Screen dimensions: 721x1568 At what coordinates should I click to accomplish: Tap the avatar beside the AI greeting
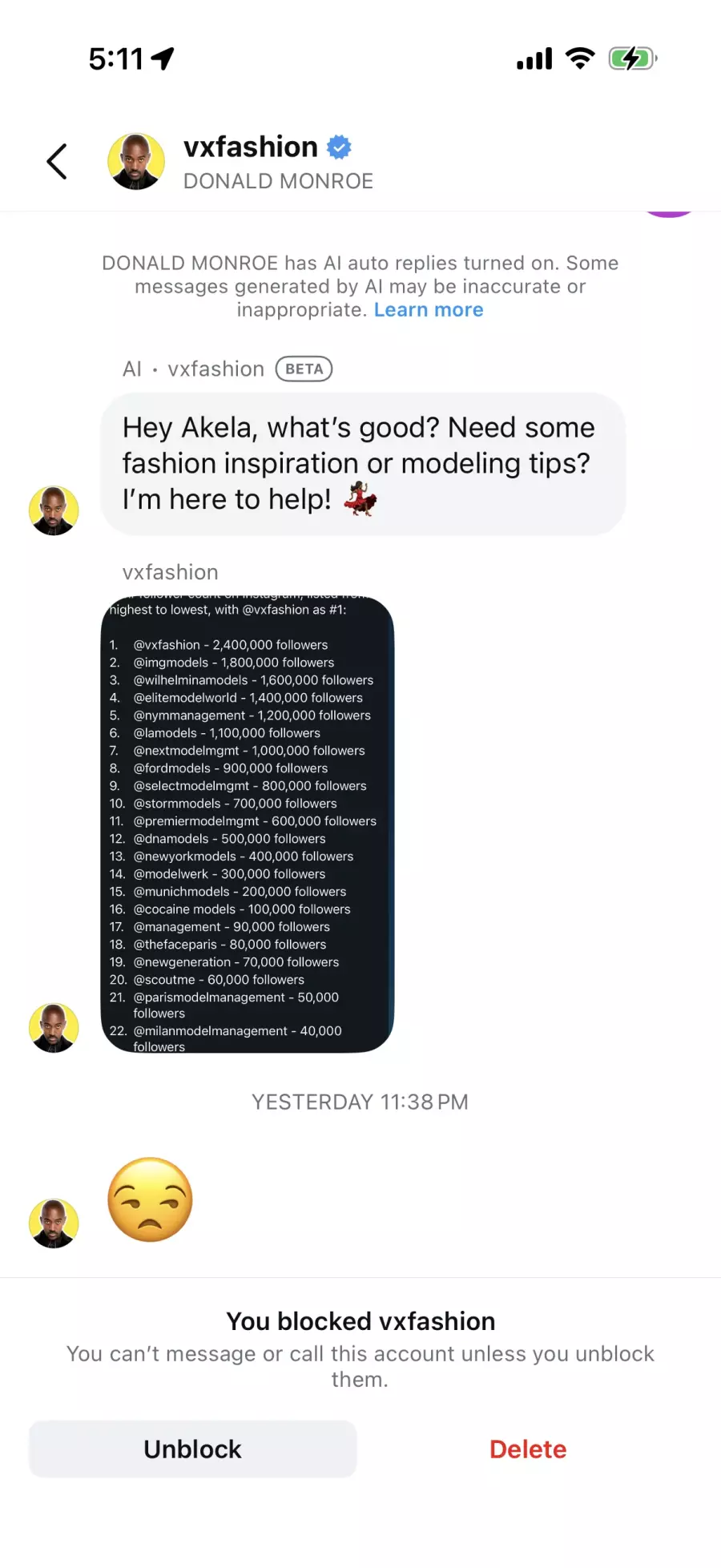pos(54,510)
